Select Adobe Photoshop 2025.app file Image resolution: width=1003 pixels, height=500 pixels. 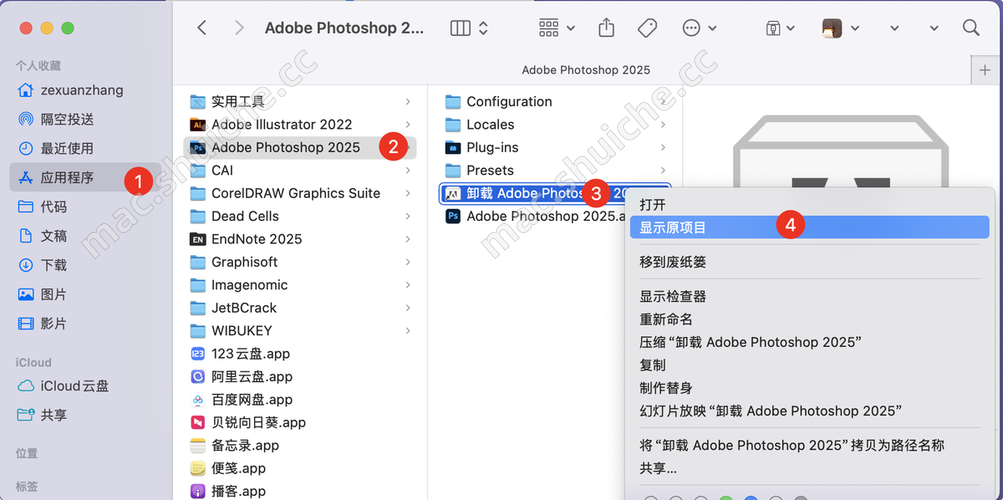[533, 216]
